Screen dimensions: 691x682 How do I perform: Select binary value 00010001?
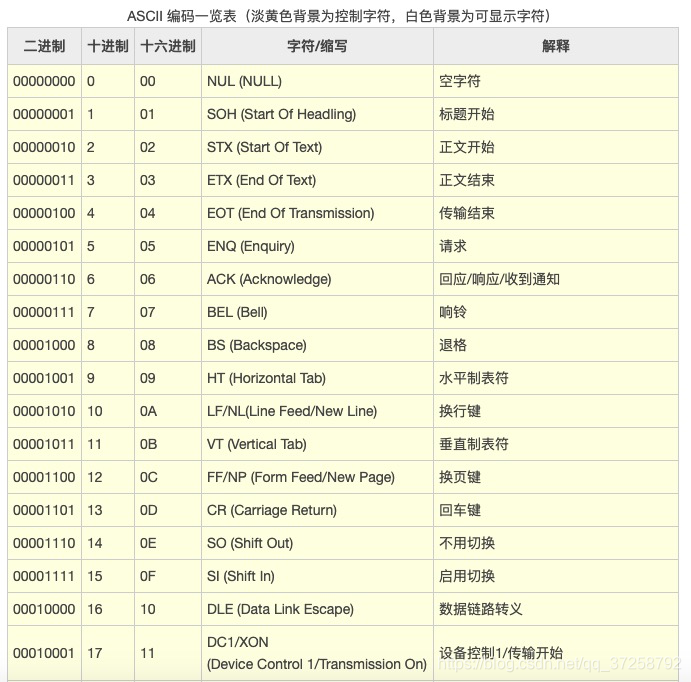click(x=45, y=653)
